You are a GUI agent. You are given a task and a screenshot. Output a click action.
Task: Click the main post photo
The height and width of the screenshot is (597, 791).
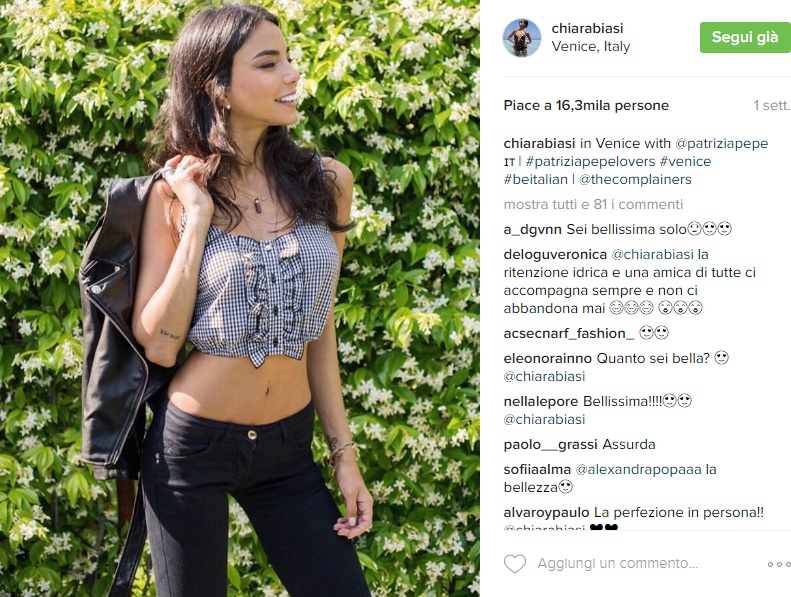(240, 298)
